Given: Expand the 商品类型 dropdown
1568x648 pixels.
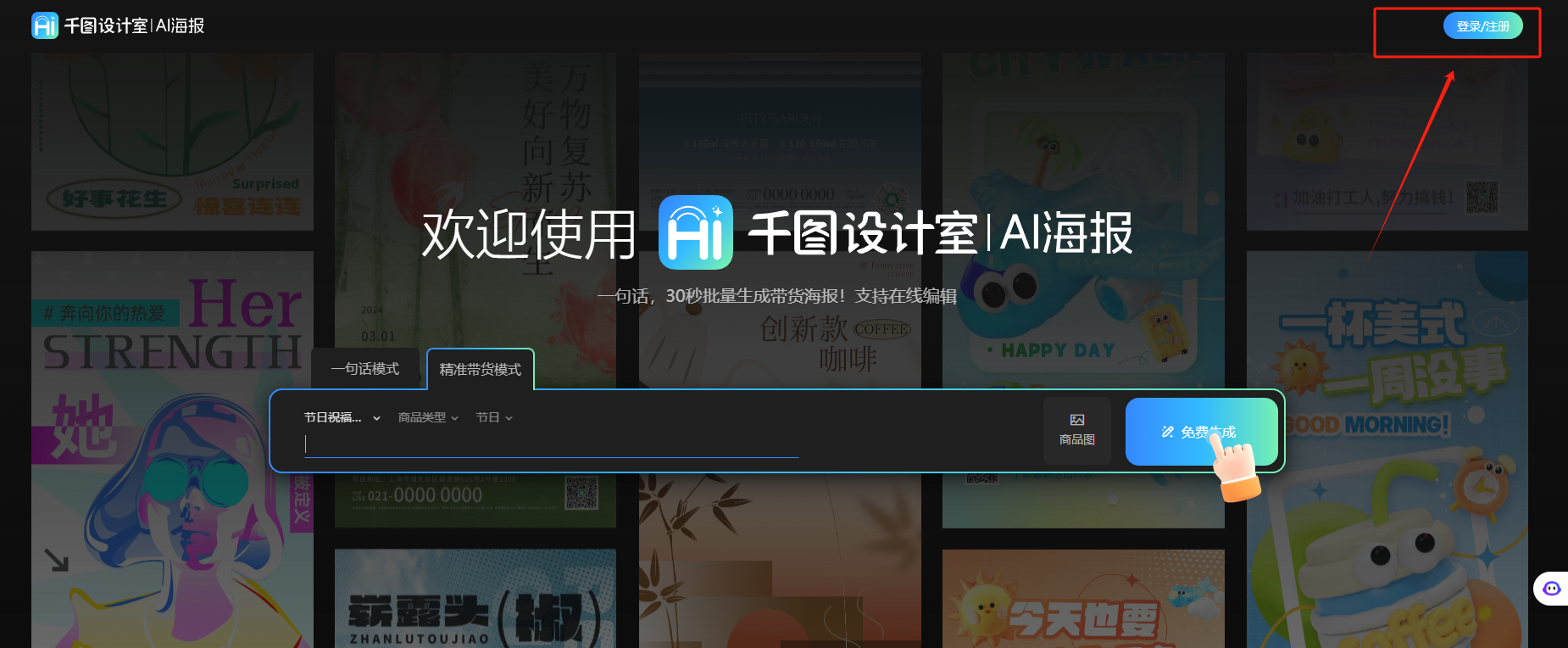Looking at the screenshot, I should [428, 417].
